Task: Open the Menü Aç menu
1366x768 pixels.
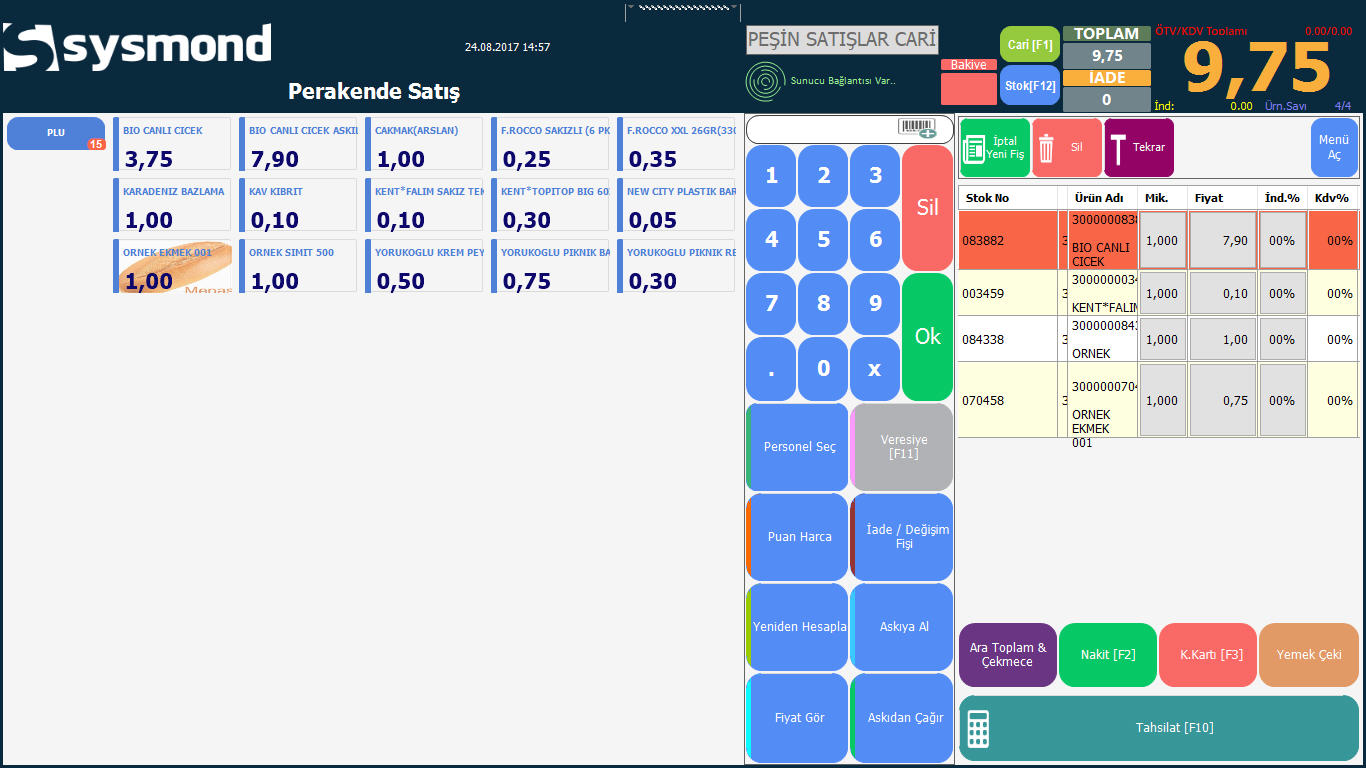Action: coord(1334,148)
